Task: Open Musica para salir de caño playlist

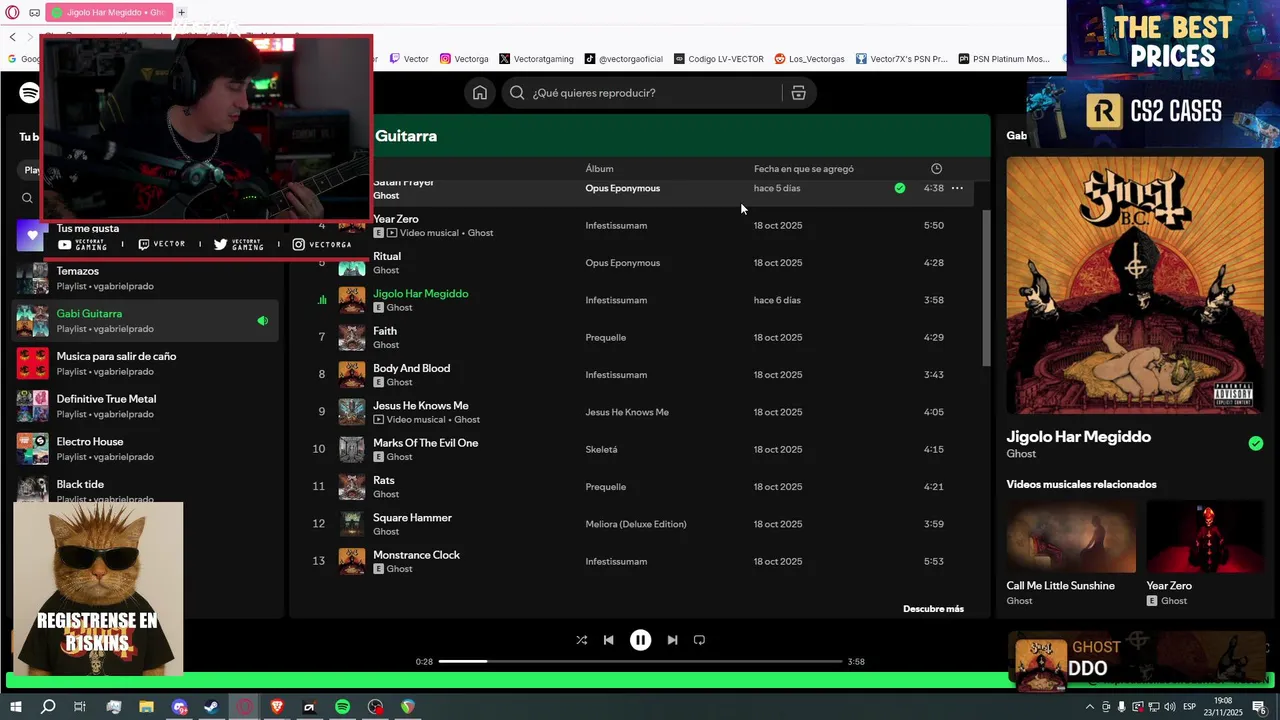Action: coord(145,364)
